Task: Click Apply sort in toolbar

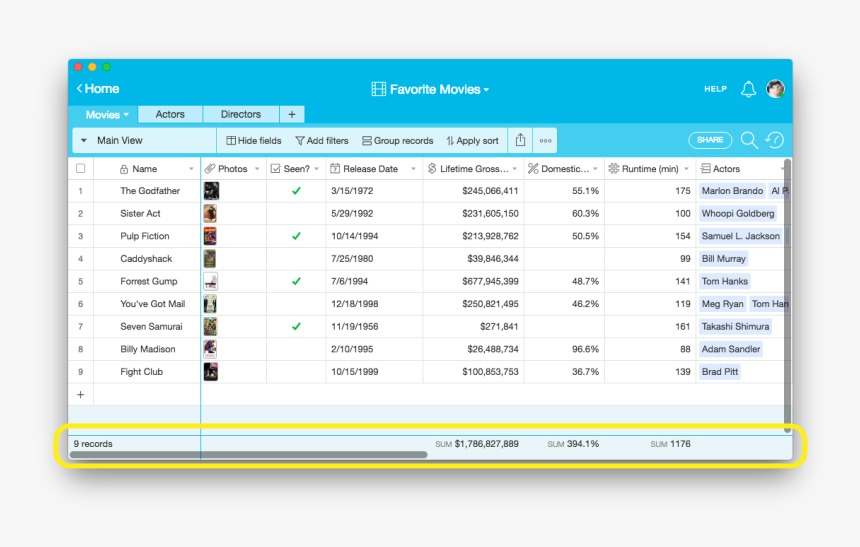Action: [472, 141]
